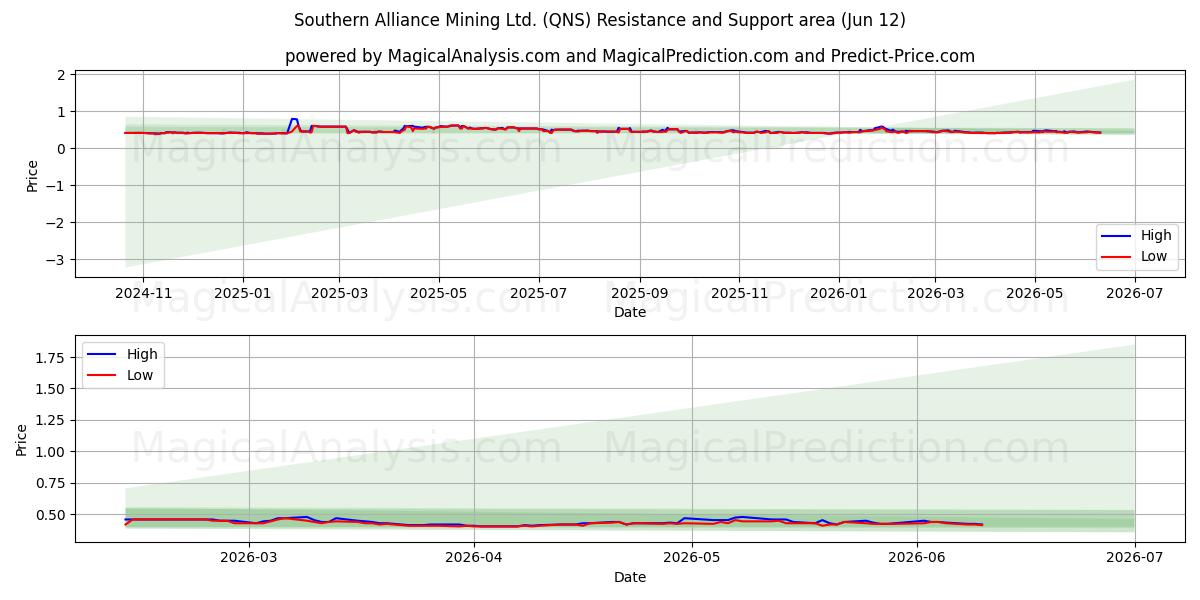Click the '1.50' y-axis tick in bottom chart
The height and width of the screenshot is (600, 1200).
pyautogui.click(x=52, y=389)
